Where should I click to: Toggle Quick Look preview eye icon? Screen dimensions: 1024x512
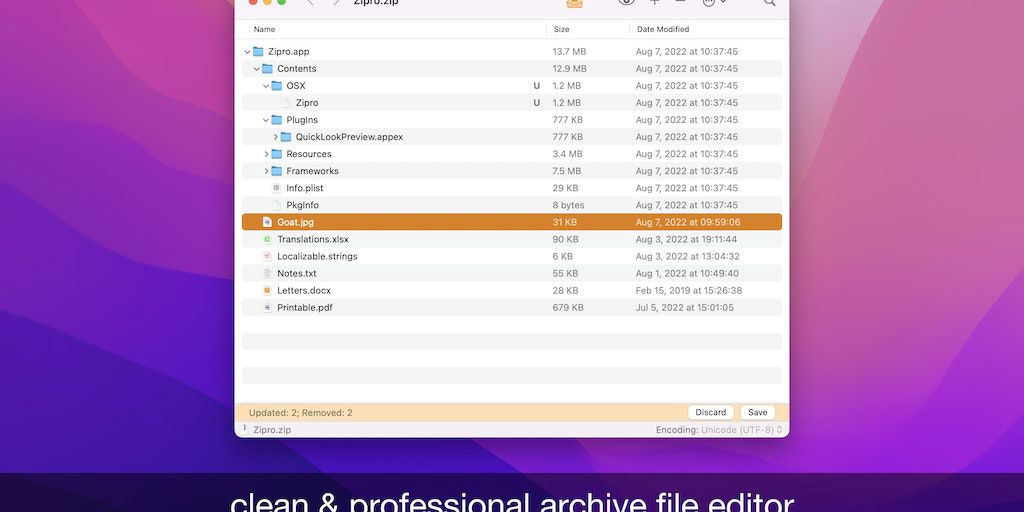coord(626,3)
